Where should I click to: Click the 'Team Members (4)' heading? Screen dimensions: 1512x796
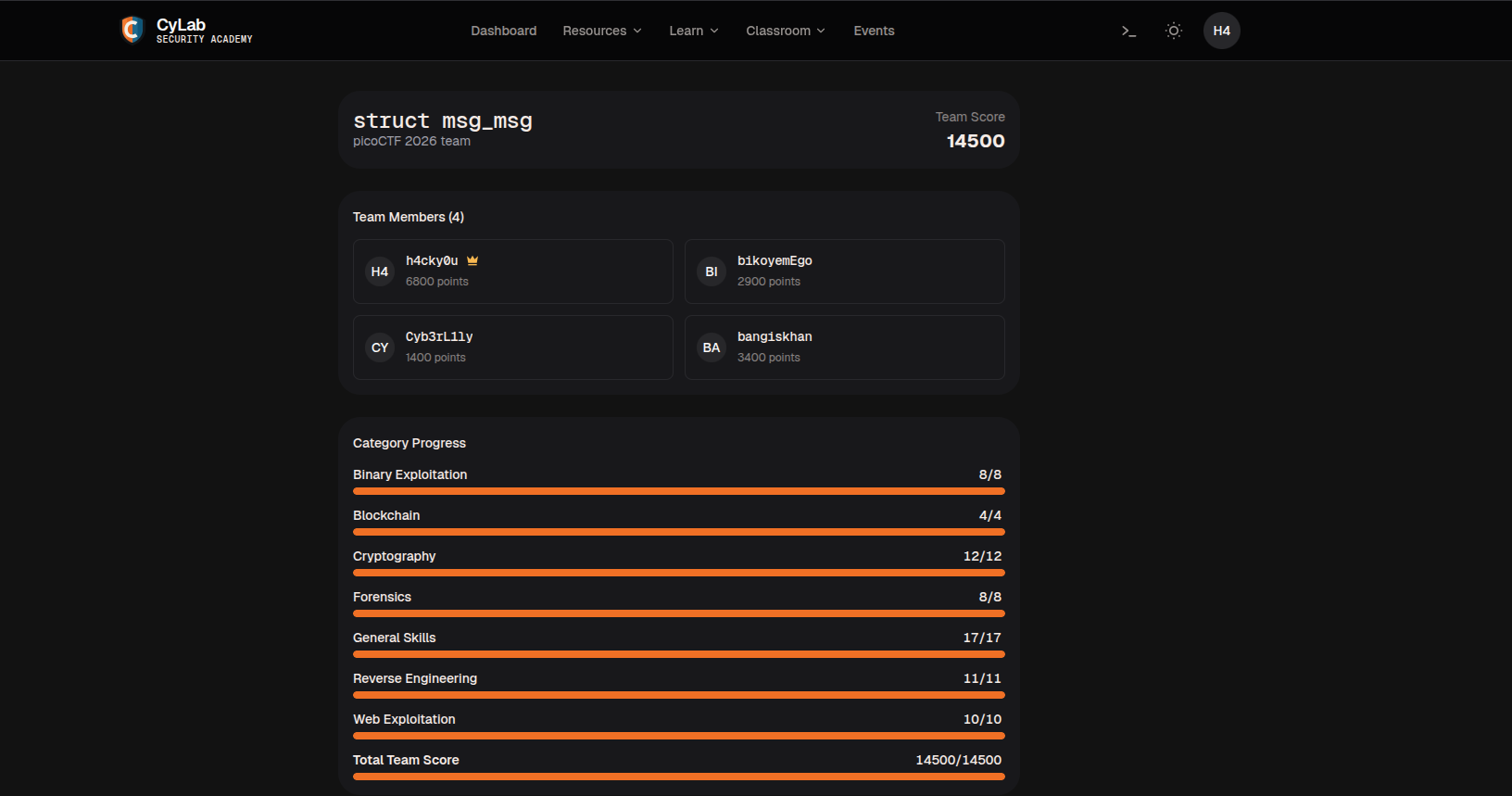(x=409, y=217)
